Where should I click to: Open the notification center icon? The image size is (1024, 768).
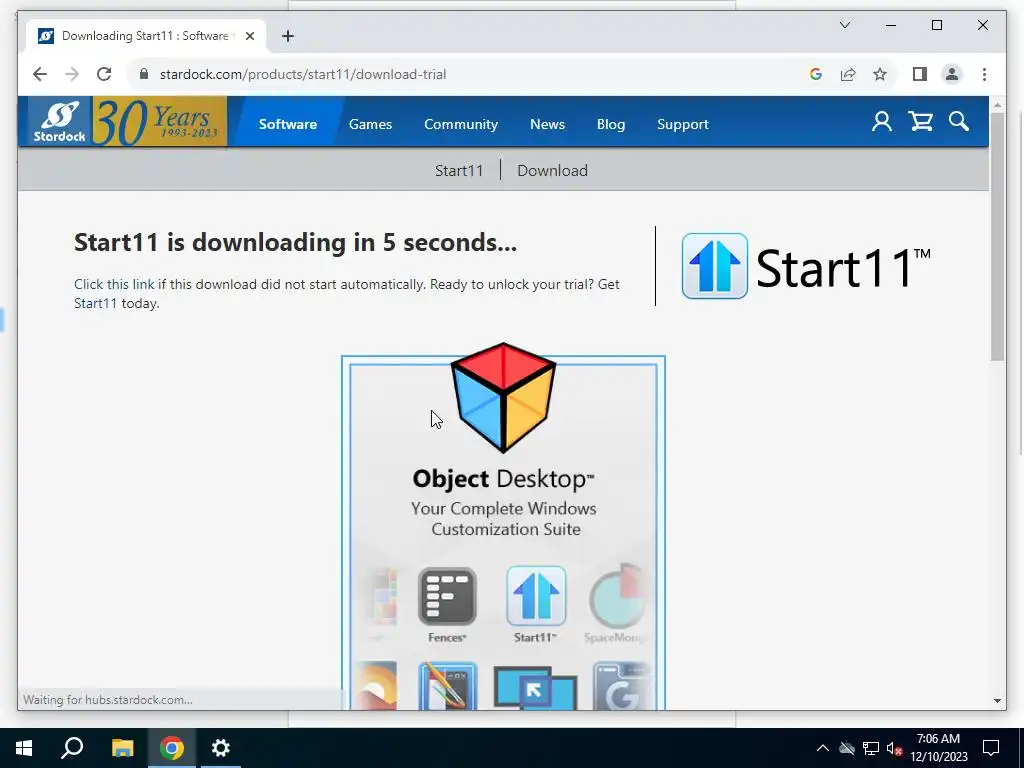coord(991,748)
